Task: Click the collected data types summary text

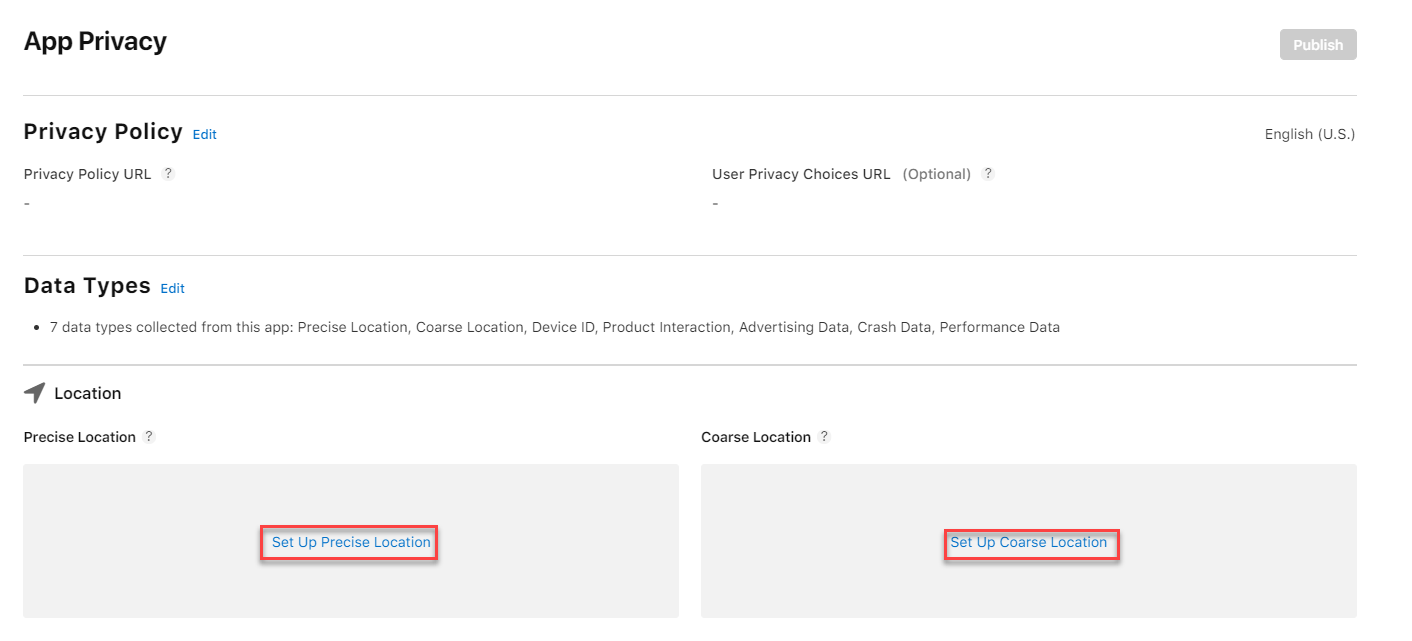Action: (x=554, y=327)
